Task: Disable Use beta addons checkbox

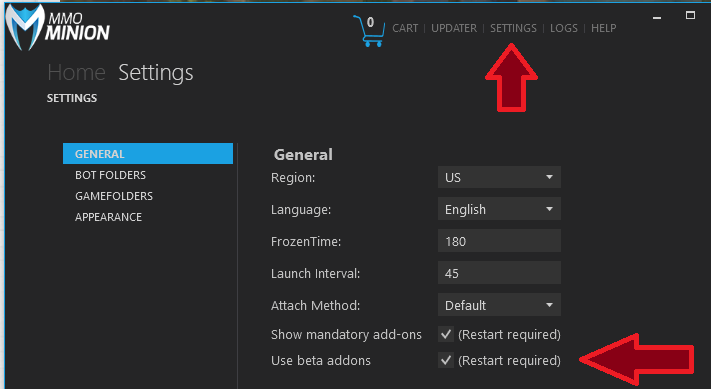Action: tap(446, 360)
